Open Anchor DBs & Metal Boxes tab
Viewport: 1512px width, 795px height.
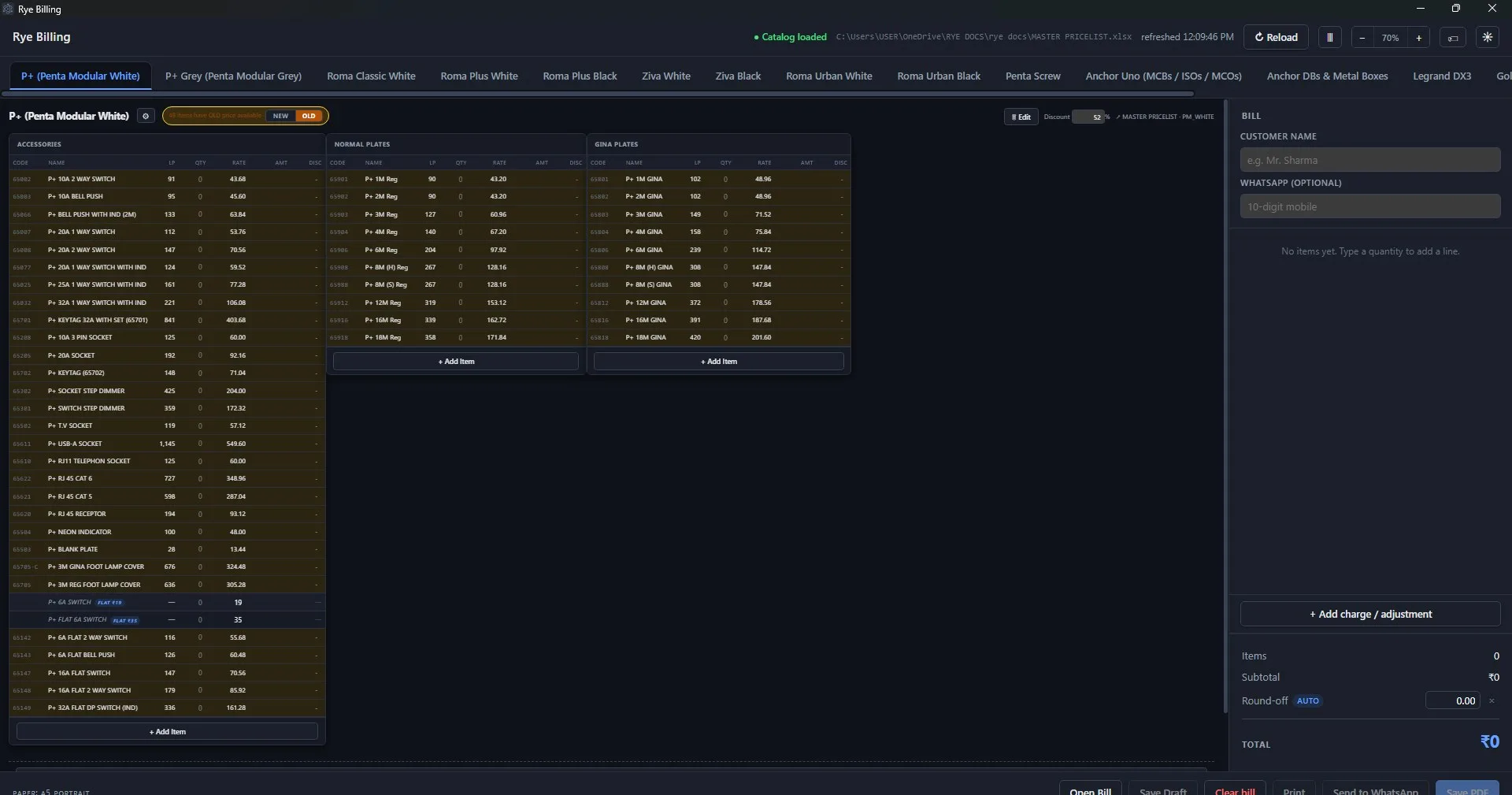(1327, 76)
